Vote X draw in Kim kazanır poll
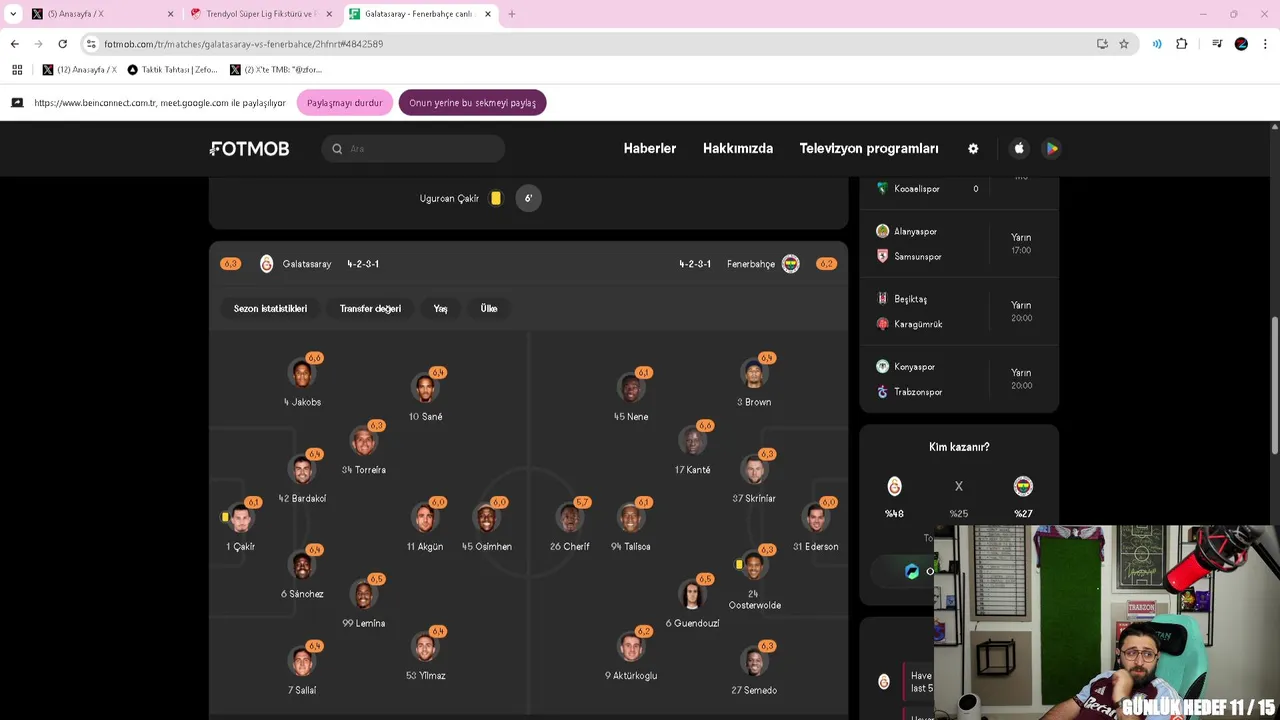 point(958,486)
